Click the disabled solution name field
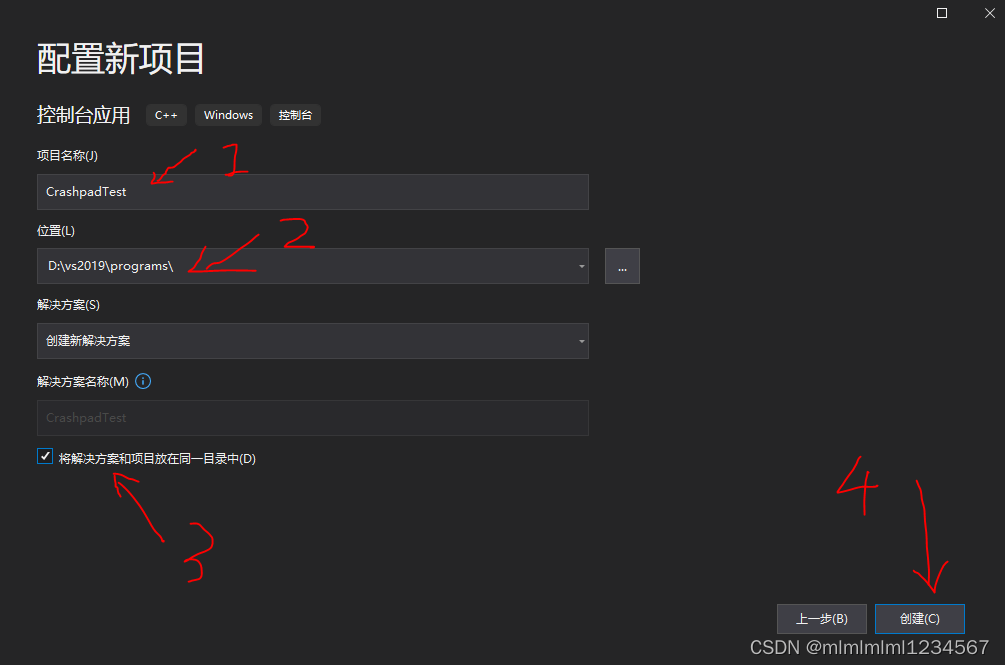The width and height of the screenshot is (1005, 665). [313, 418]
